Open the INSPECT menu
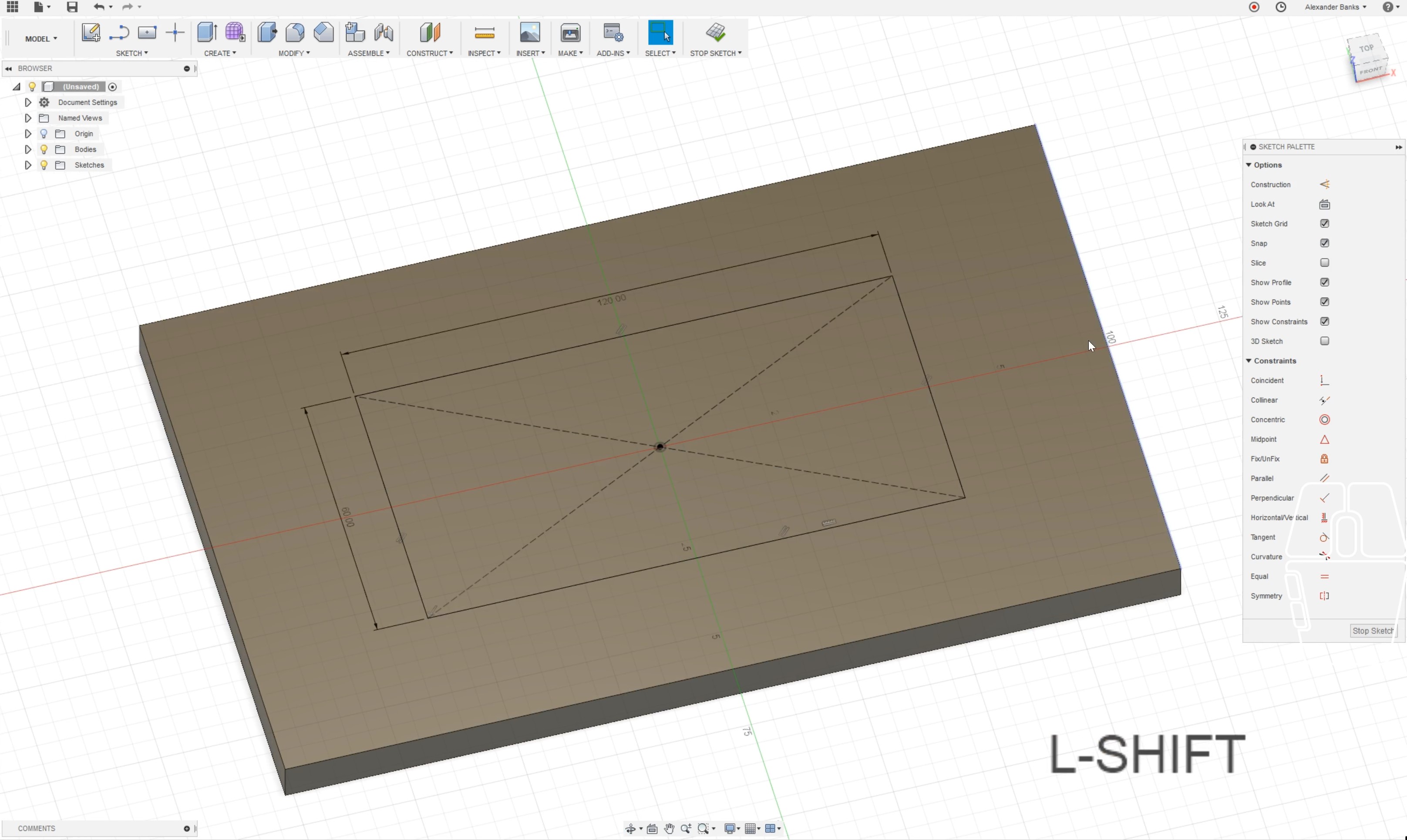Screen dimensions: 1407x840 (x=484, y=53)
